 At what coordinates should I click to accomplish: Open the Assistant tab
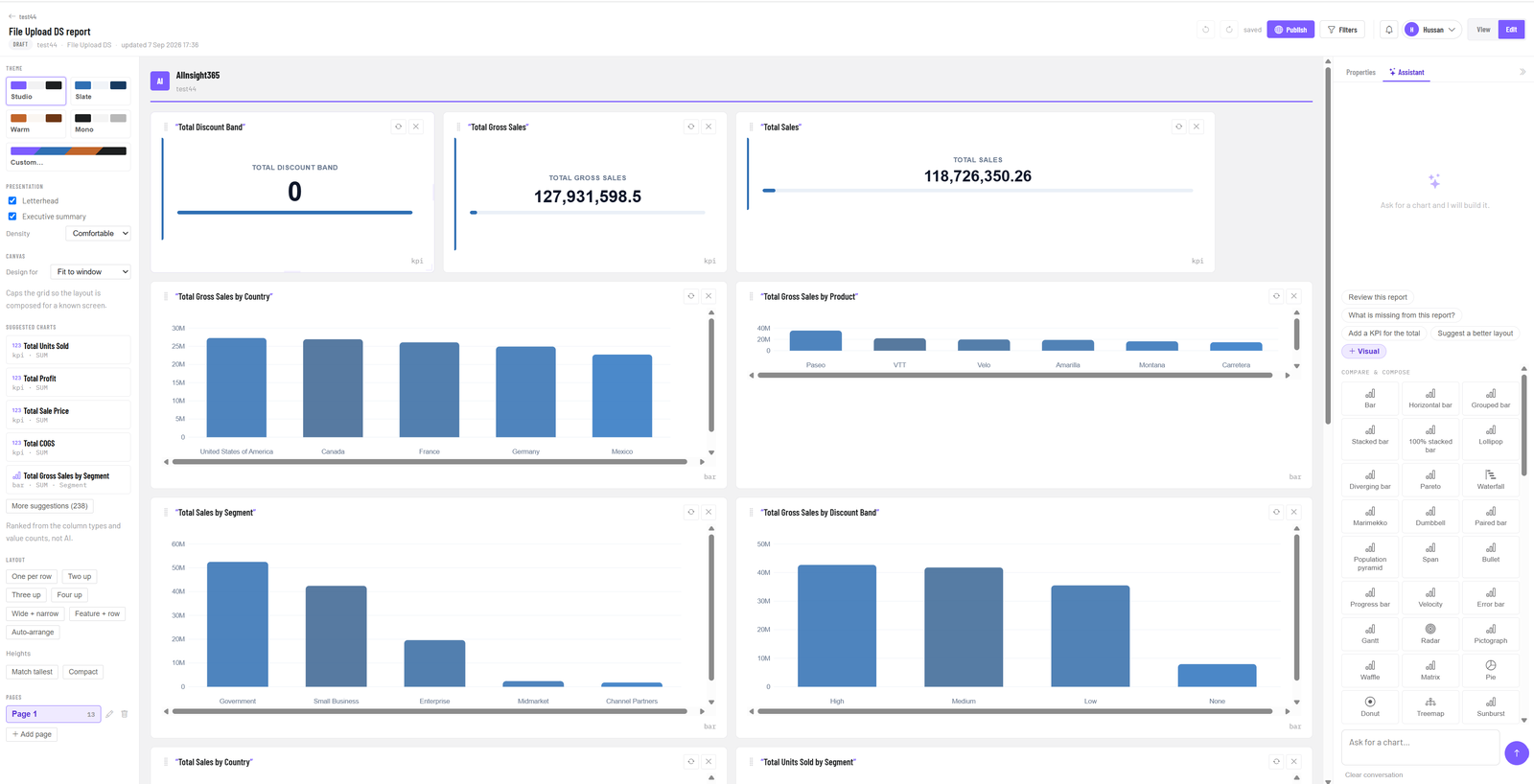1406,73
